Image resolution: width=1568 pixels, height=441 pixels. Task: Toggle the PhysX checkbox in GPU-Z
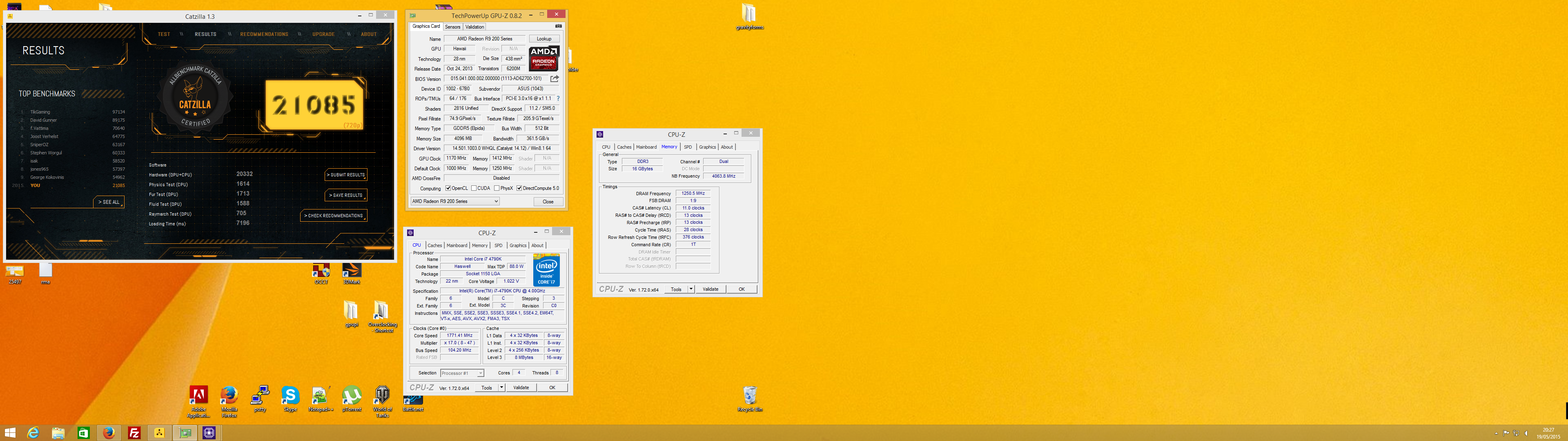[497, 188]
